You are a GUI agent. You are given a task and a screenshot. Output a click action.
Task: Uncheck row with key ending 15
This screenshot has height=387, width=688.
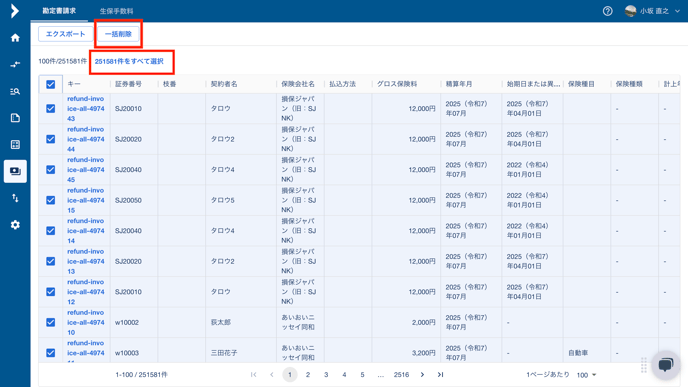(50, 200)
